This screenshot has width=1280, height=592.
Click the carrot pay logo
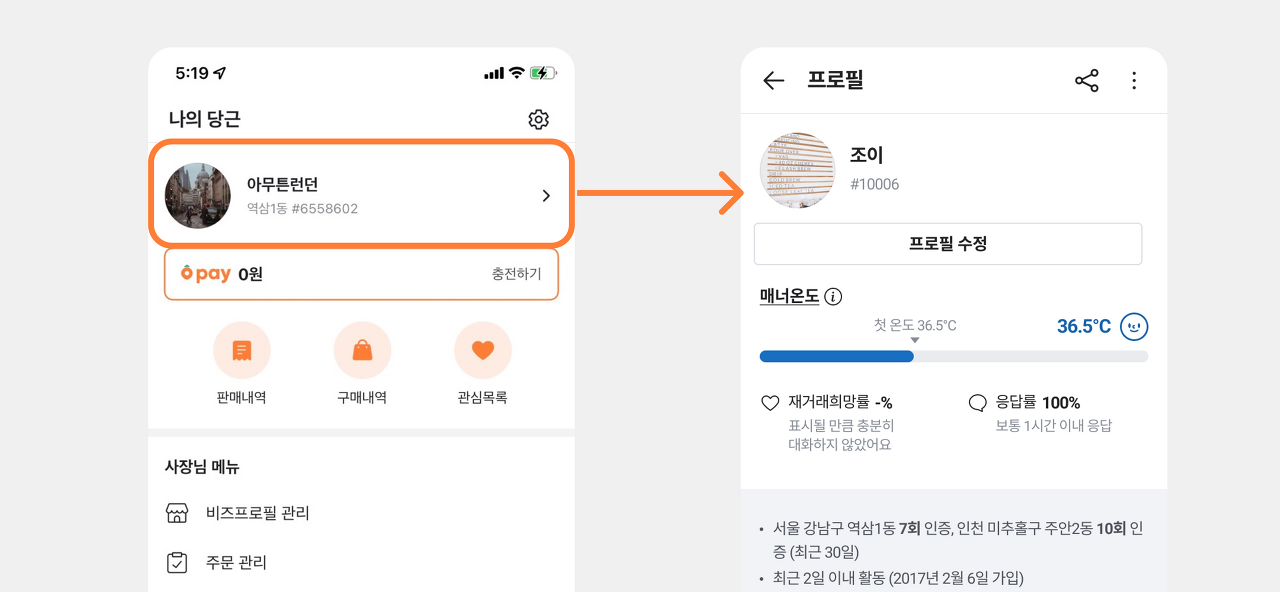click(x=206, y=274)
